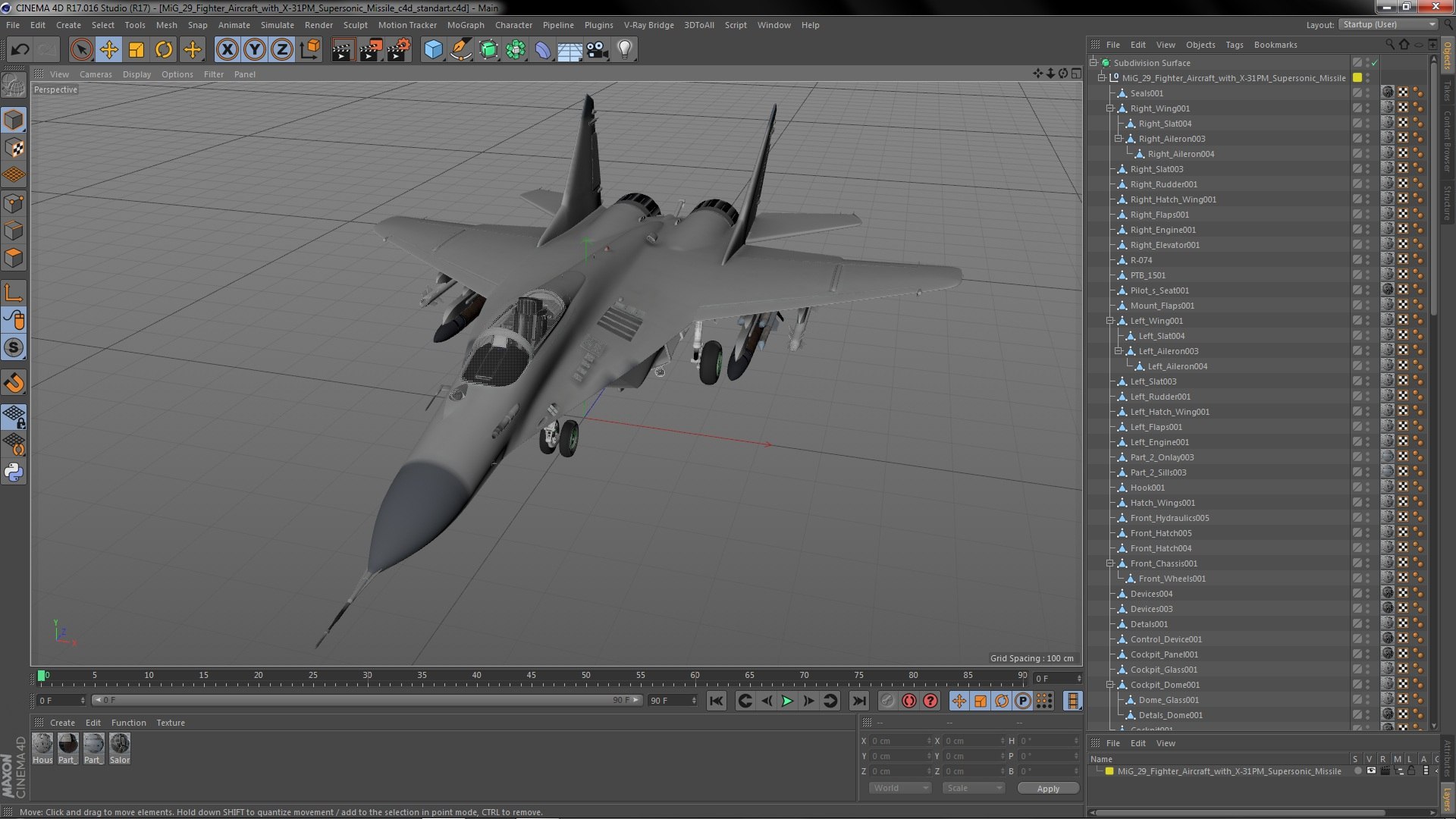Select the Pilot_s_Seat001 object
1456x819 pixels.
pyautogui.click(x=1159, y=290)
